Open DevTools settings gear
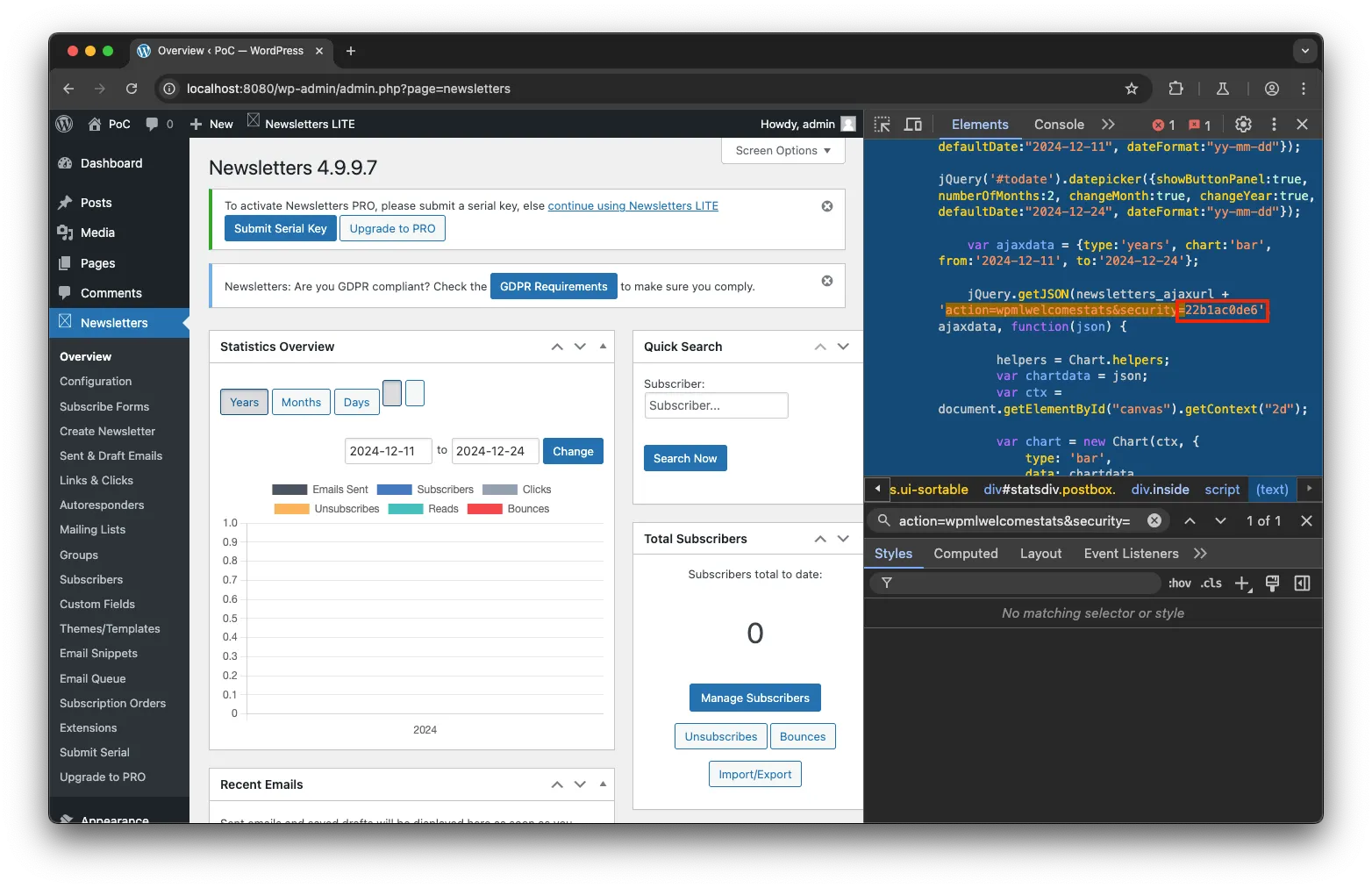 pyautogui.click(x=1243, y=125)
